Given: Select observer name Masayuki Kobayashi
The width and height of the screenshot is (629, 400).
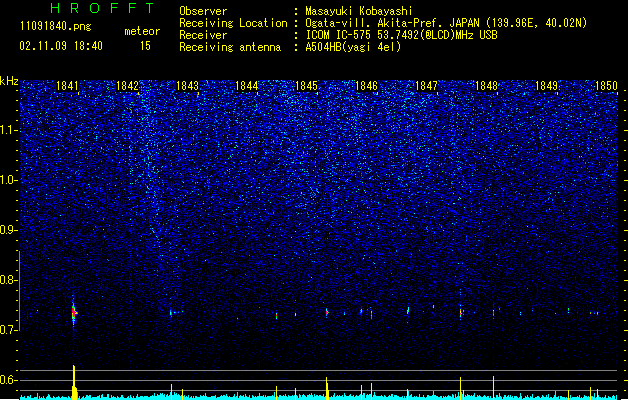Looking at the screenshot, I should click(359, 11).
